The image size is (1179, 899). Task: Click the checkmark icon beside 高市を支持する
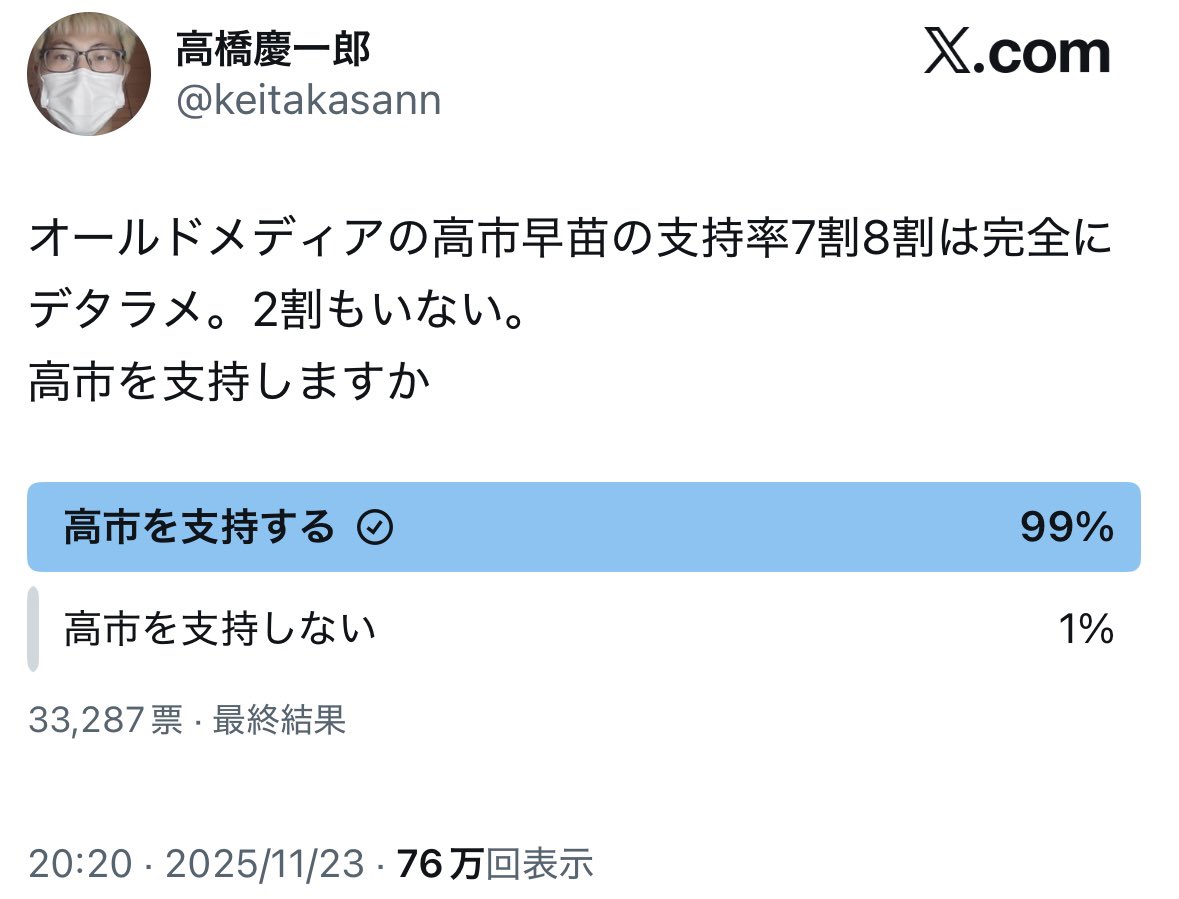point(375,528)
